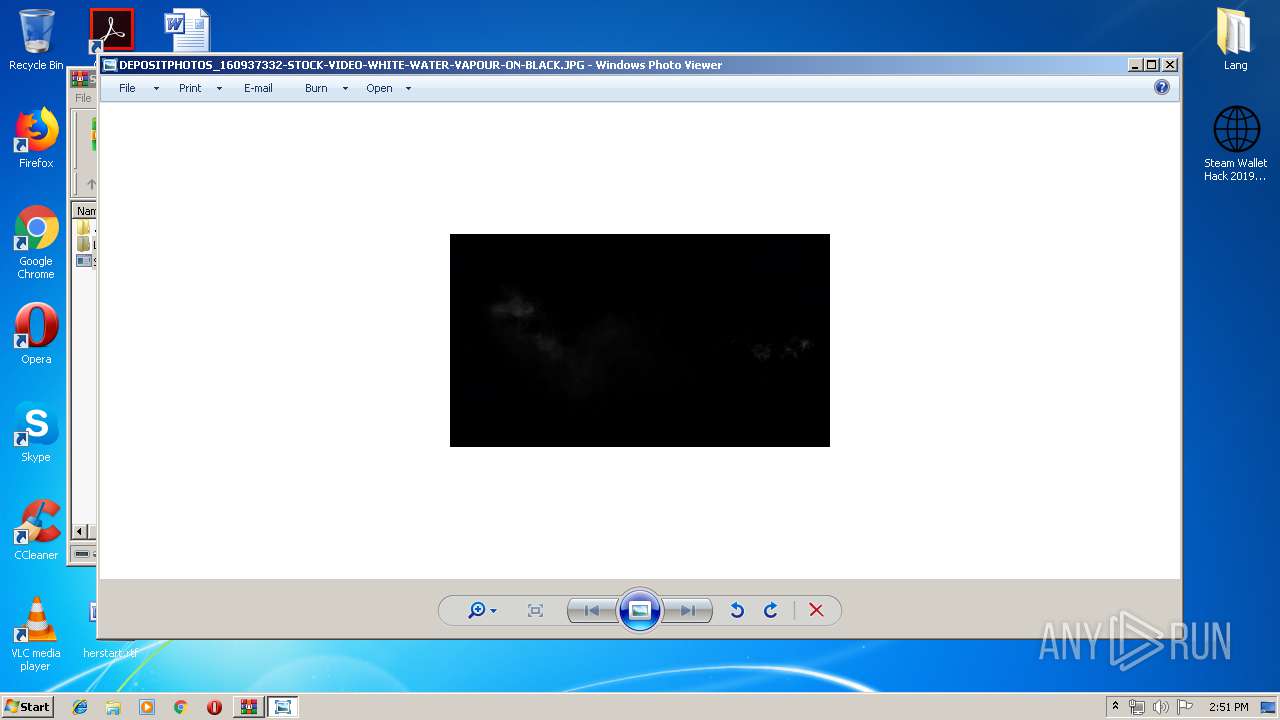Click the black water vapour image

click(640, 340)
